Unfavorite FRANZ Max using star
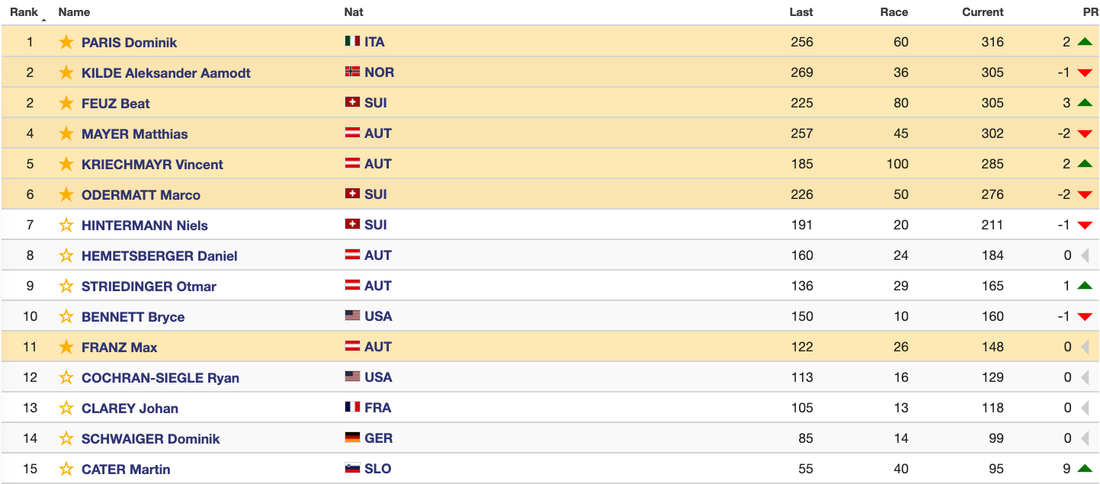This screenshot has height=484, width=1100. (66, 347)
